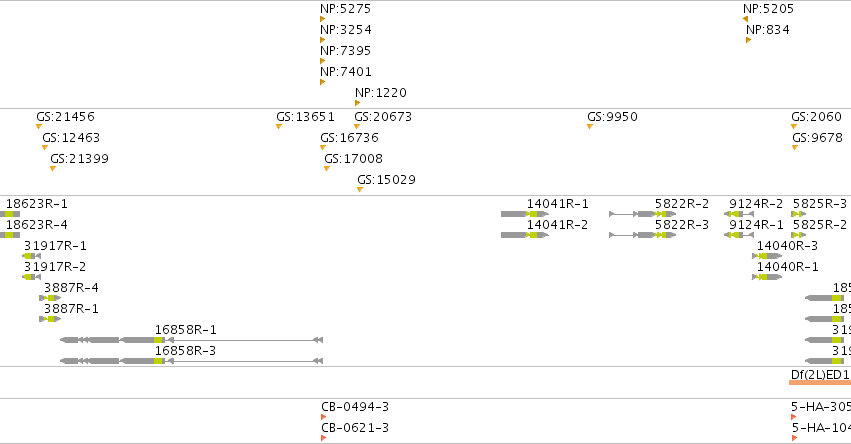
Task: Click the GS:20673 label
Action: pos(383,117)
